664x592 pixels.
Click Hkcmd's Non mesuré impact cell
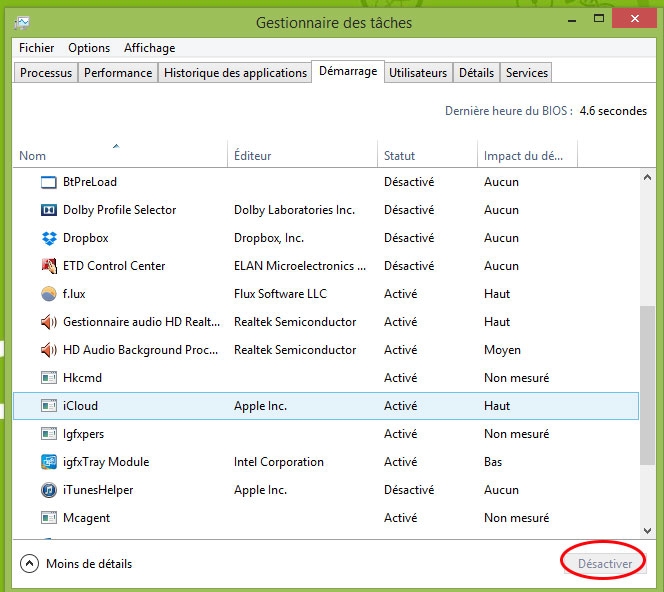click(516, 378)
